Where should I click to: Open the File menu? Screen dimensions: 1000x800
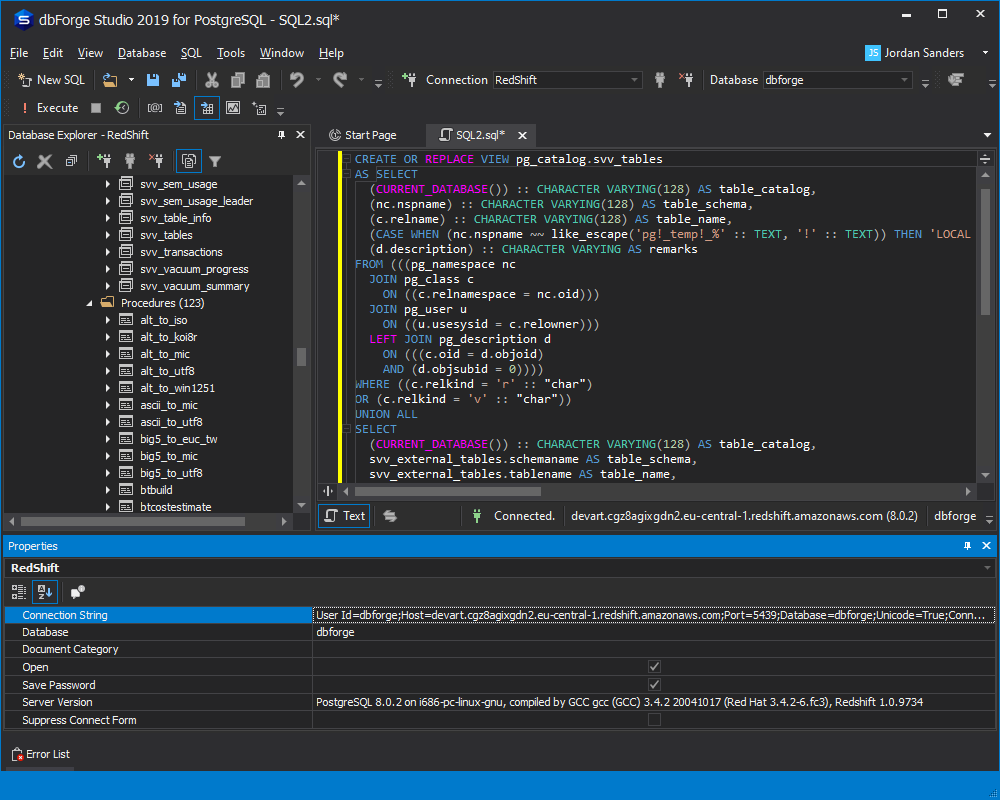click(19, 53)
